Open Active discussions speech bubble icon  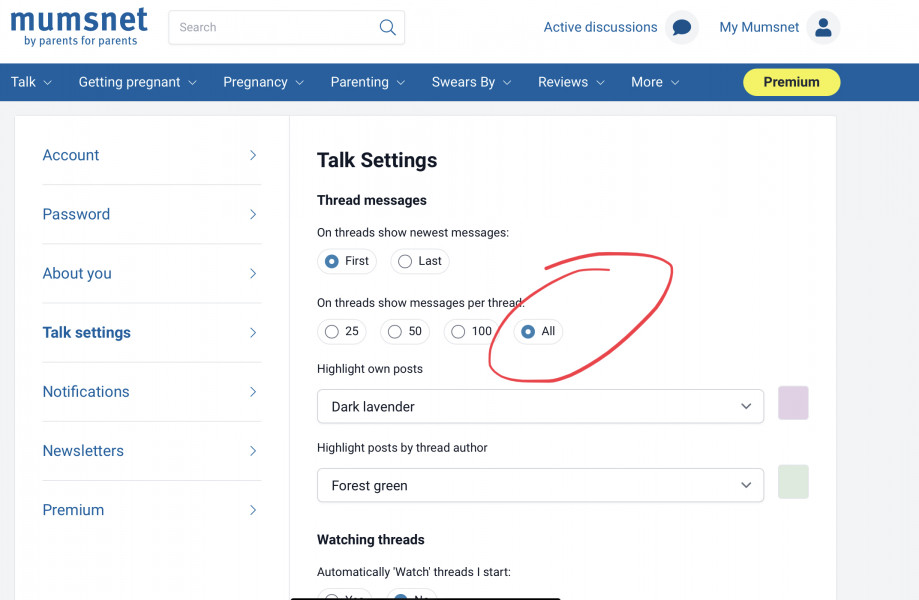click(682, 28)
